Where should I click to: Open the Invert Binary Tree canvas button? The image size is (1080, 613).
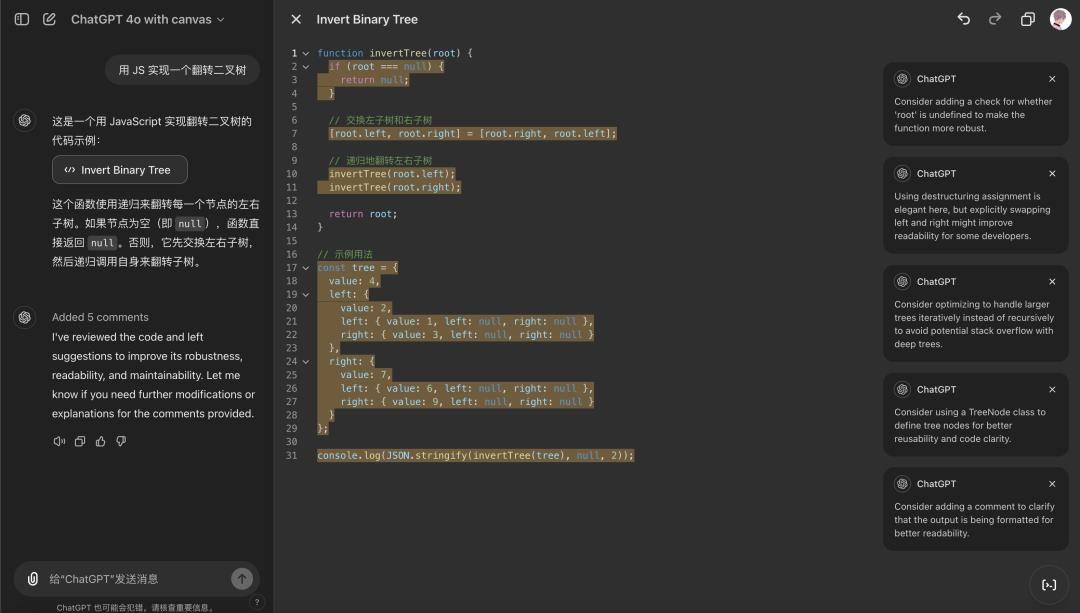120,170
